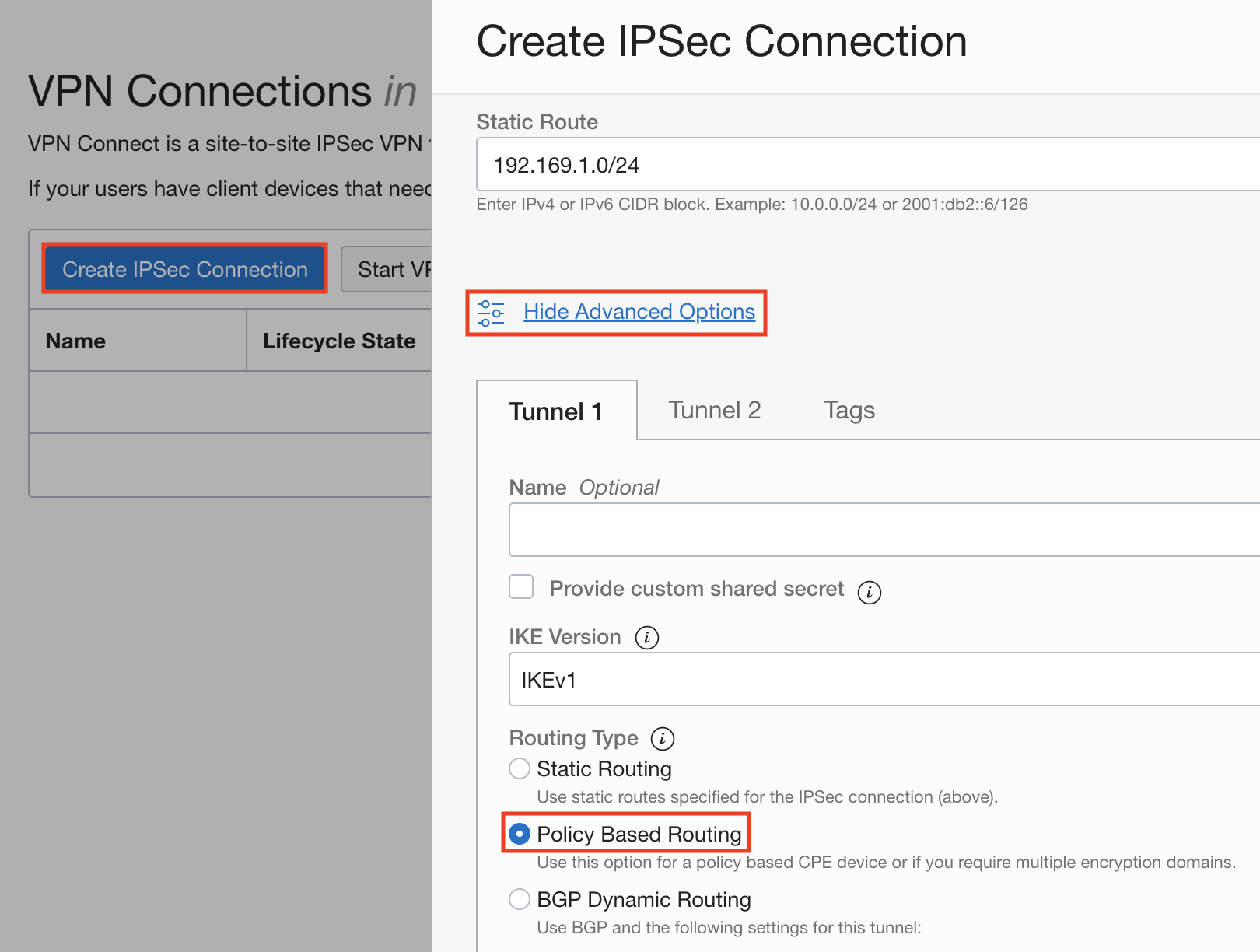Image resolution: width=1260 pixels, height=952 pixels.
Task: Select the Policy Based Routing option
Action: [x=519, y=834]
